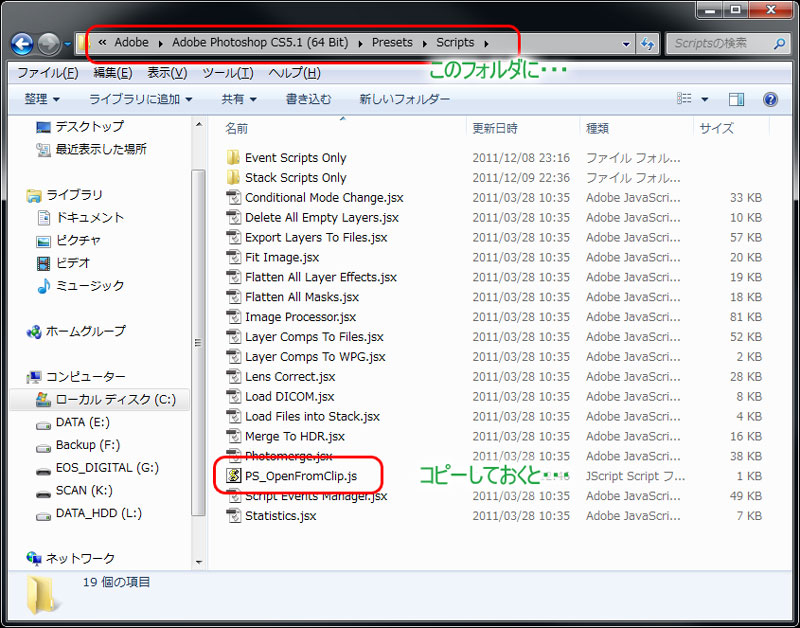Click the 新しいフォルダー button
The height and width of the screenshot is (628, 800).
click(x=405, y=99)
